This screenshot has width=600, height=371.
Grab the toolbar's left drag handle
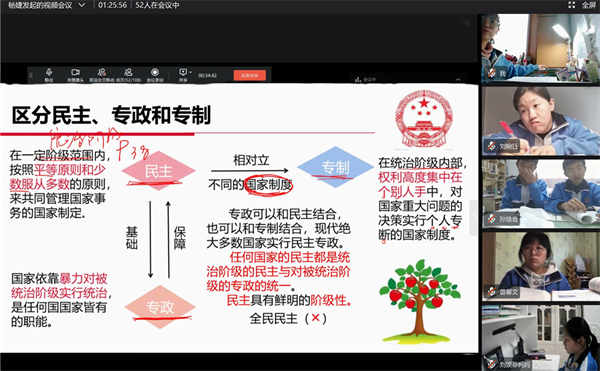point(31,75)
